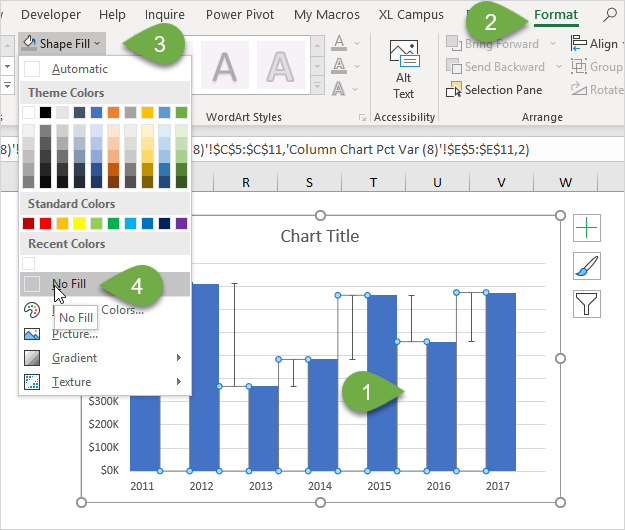This screenshot has height=530, width=625.
Task: Click the Rotate objects button
Action: point(597,90)
